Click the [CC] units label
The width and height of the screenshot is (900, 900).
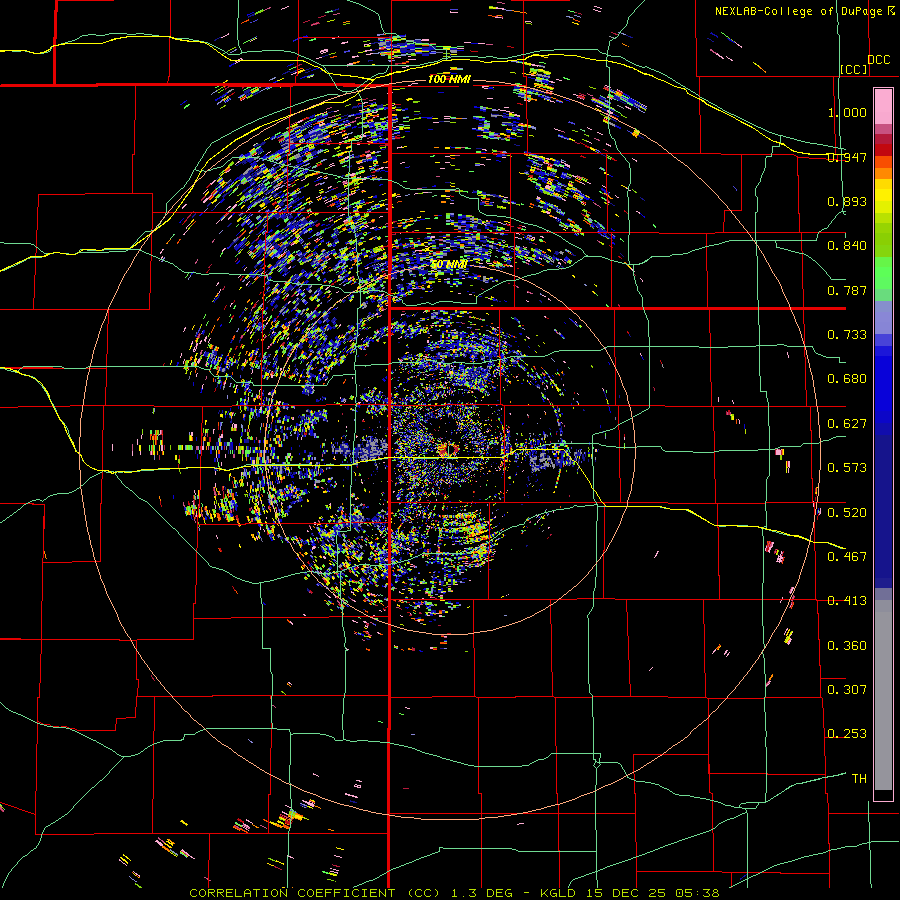854,69
